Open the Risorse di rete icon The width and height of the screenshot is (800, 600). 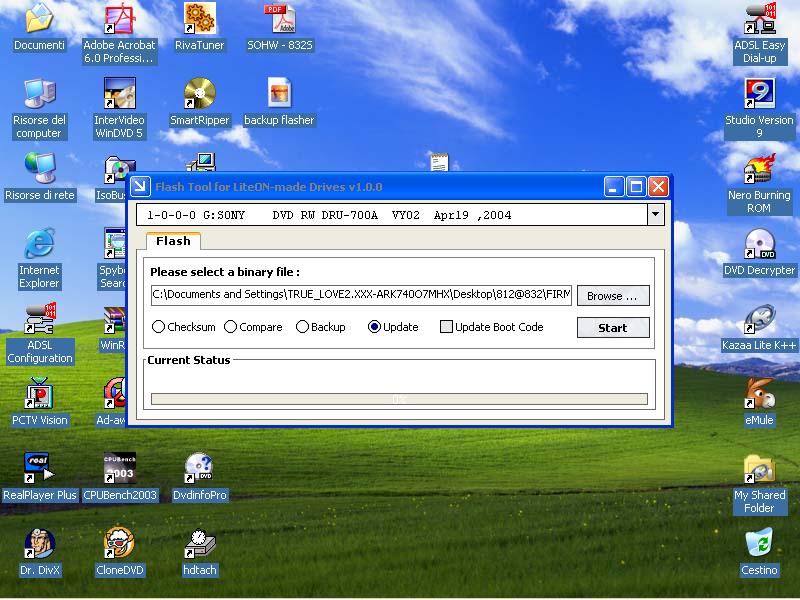pos(39,168)
